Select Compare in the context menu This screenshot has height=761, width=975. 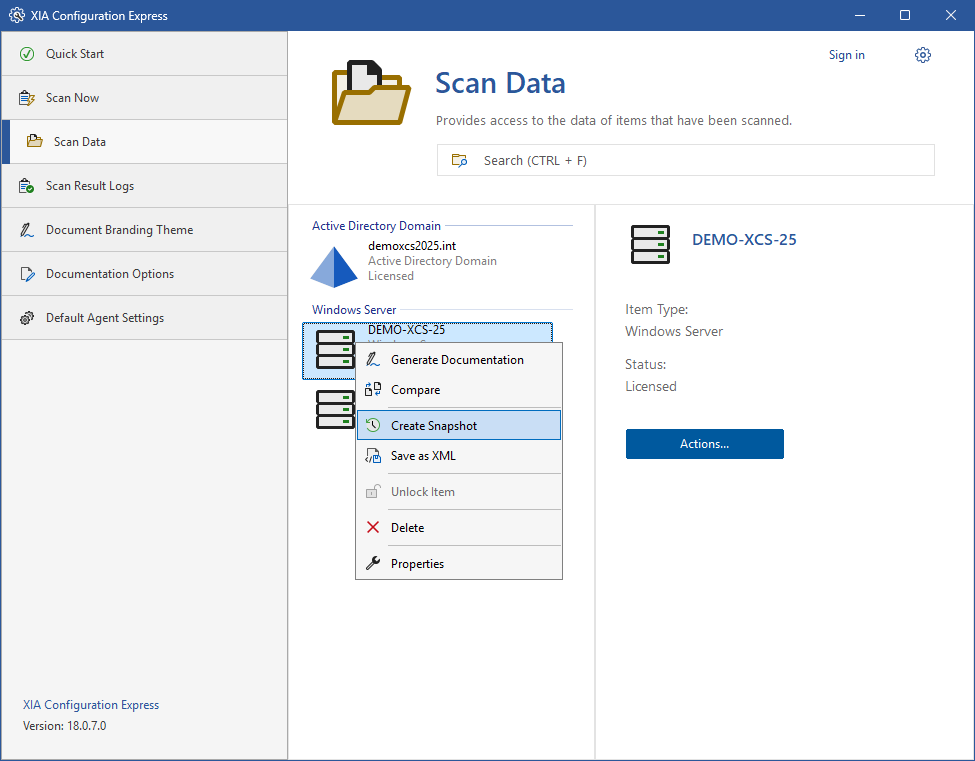[415, 390]
